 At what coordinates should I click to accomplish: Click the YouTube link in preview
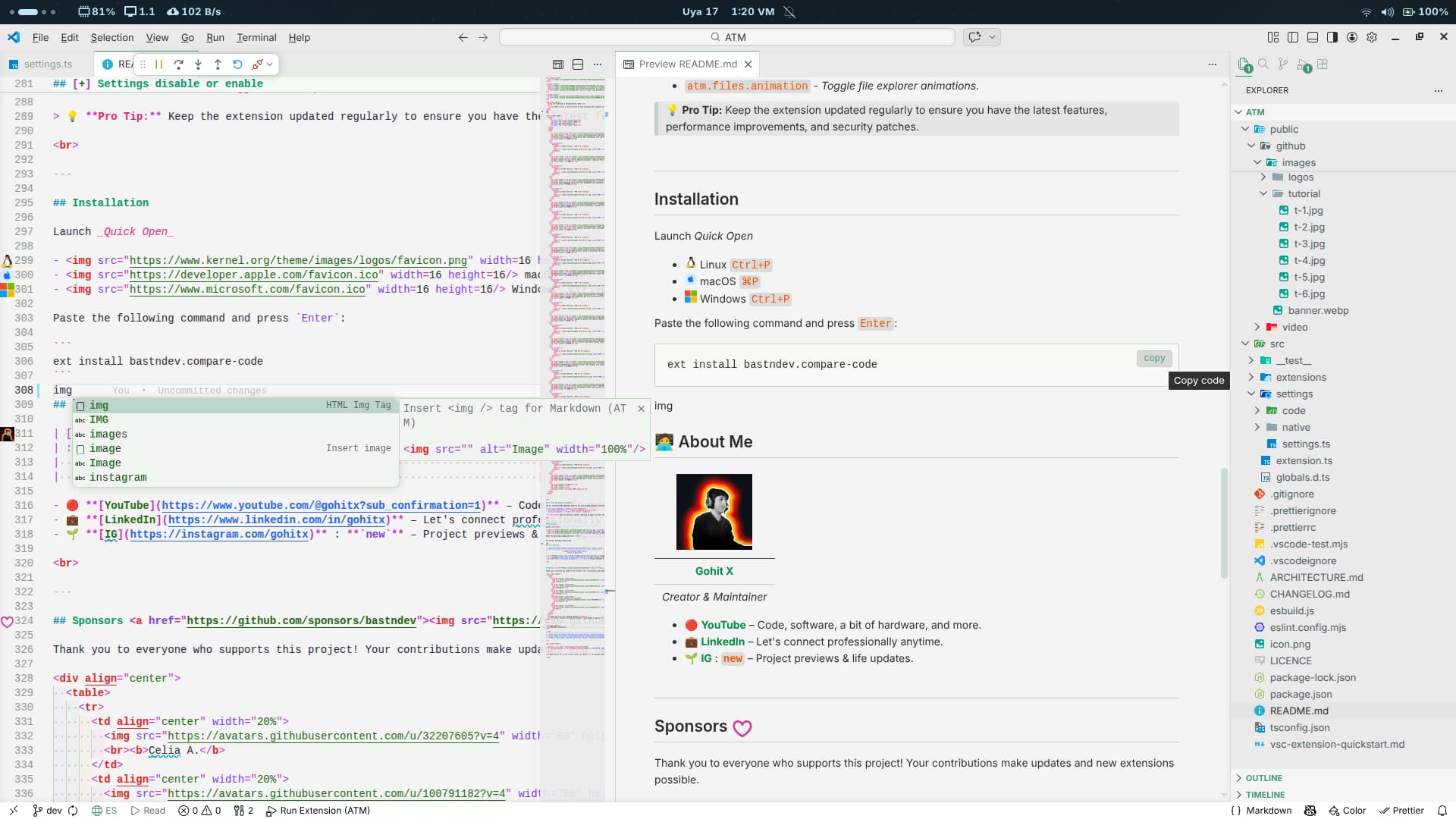coord(723,625)
